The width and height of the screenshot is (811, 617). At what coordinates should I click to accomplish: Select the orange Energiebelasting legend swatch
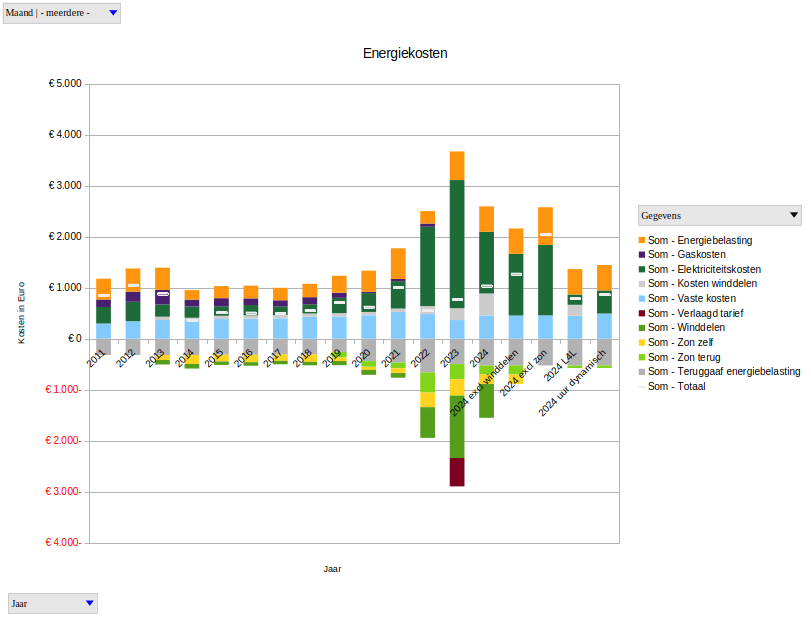tap(641, 240)
